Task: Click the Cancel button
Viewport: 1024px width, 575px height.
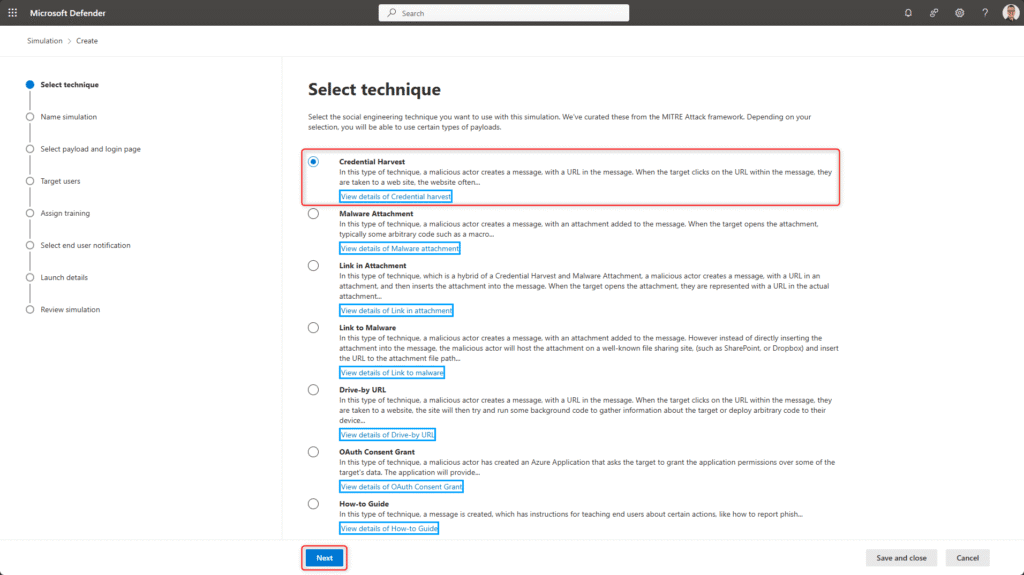Action: pos(967,558)
